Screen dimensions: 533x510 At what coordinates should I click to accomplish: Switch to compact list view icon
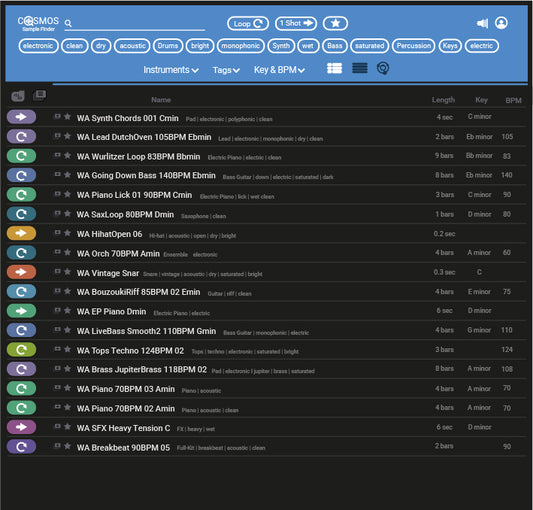360,68
